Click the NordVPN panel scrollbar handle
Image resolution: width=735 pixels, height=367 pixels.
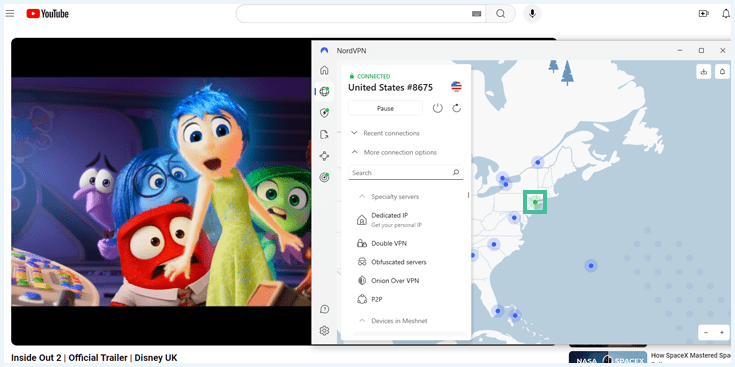[468, 195]
